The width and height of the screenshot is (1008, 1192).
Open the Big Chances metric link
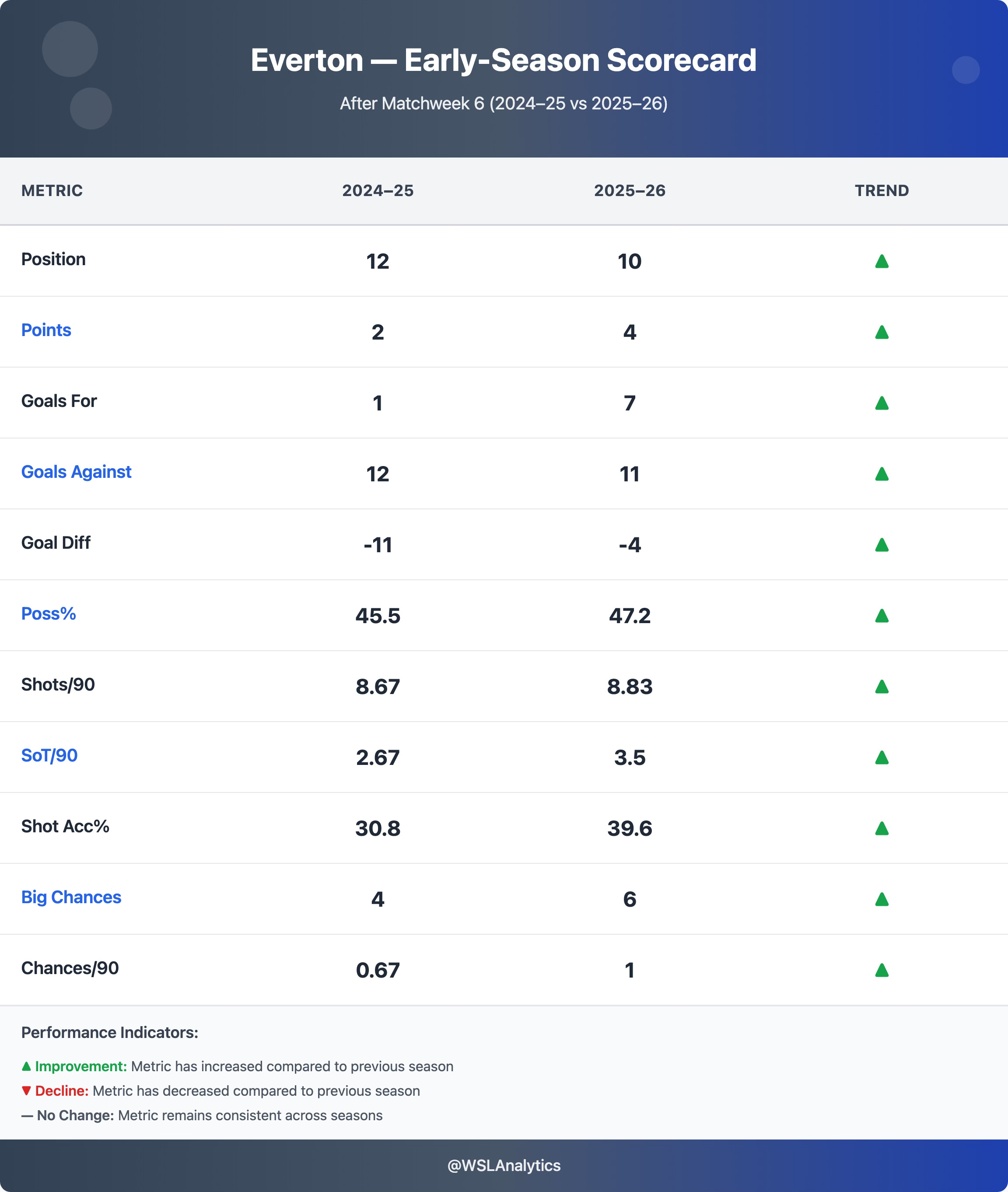coord(71,897)
